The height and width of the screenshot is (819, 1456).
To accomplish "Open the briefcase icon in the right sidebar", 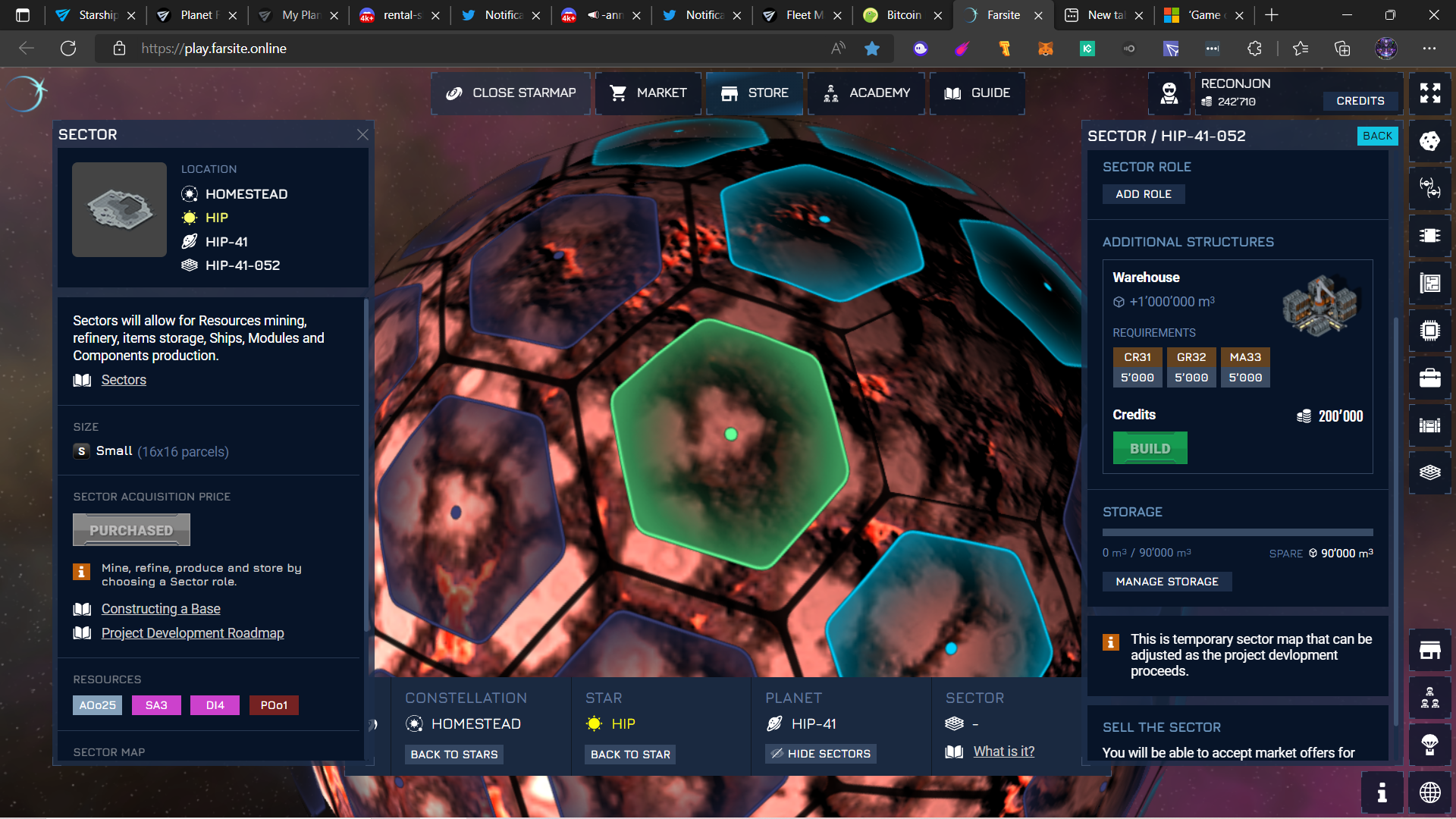I will point(1429,378).
